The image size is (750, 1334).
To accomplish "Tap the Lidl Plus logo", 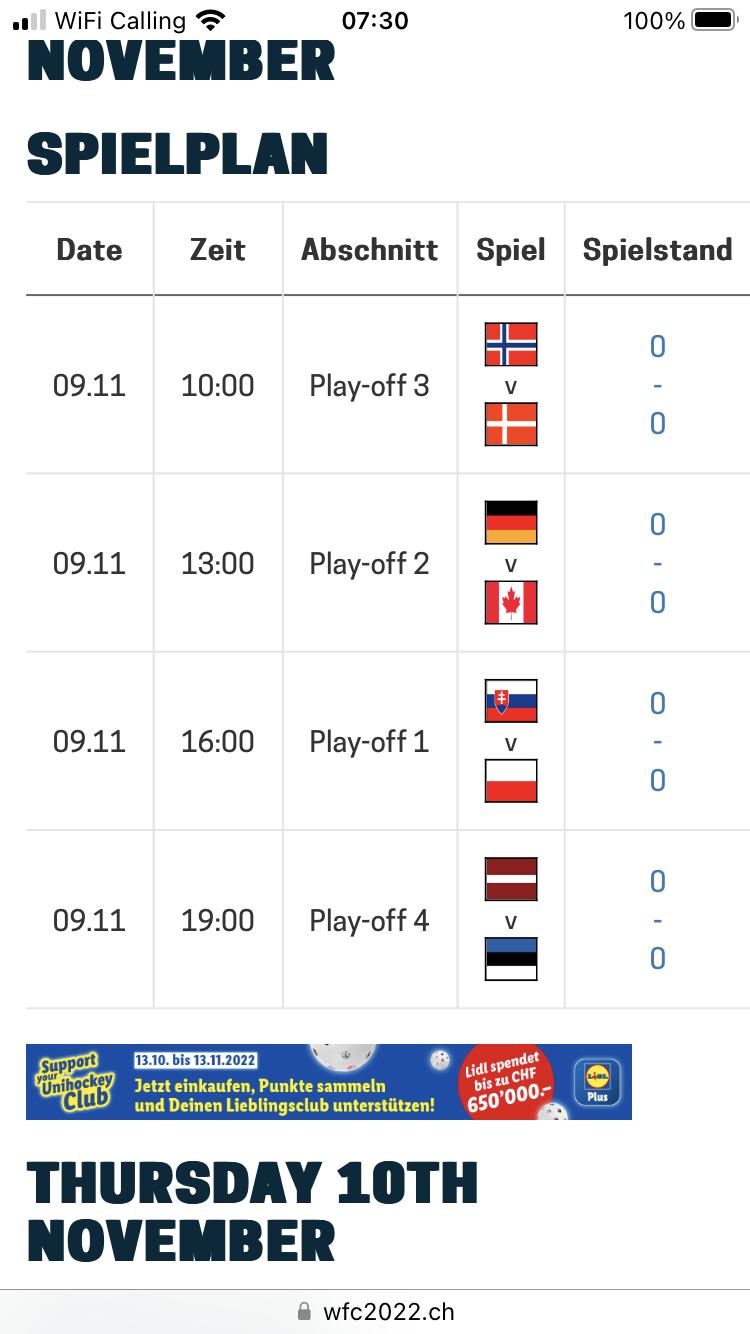I will click(x=598, y=1083).
